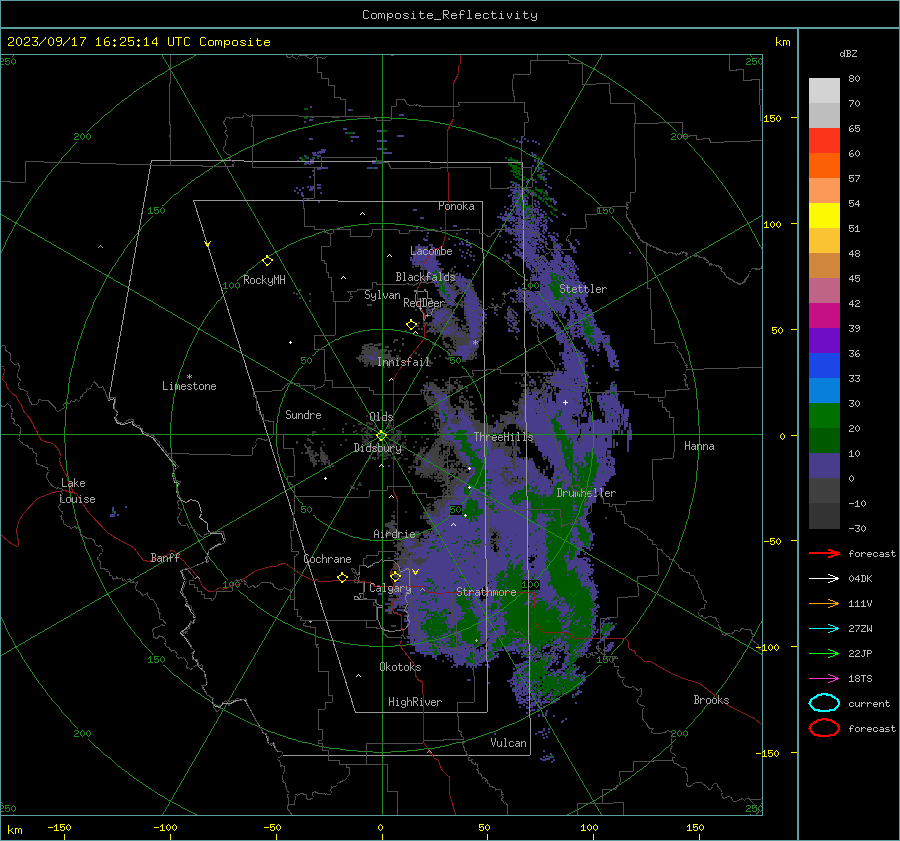This screenshot has width=900, height=841.
Task: Click the Brooks map label
Action: [711, 700]
